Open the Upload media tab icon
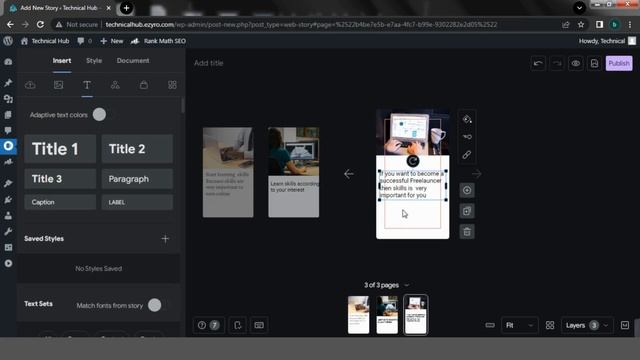Image resolution: width=640 pixels, height=360 pixels. pos(30,85)
